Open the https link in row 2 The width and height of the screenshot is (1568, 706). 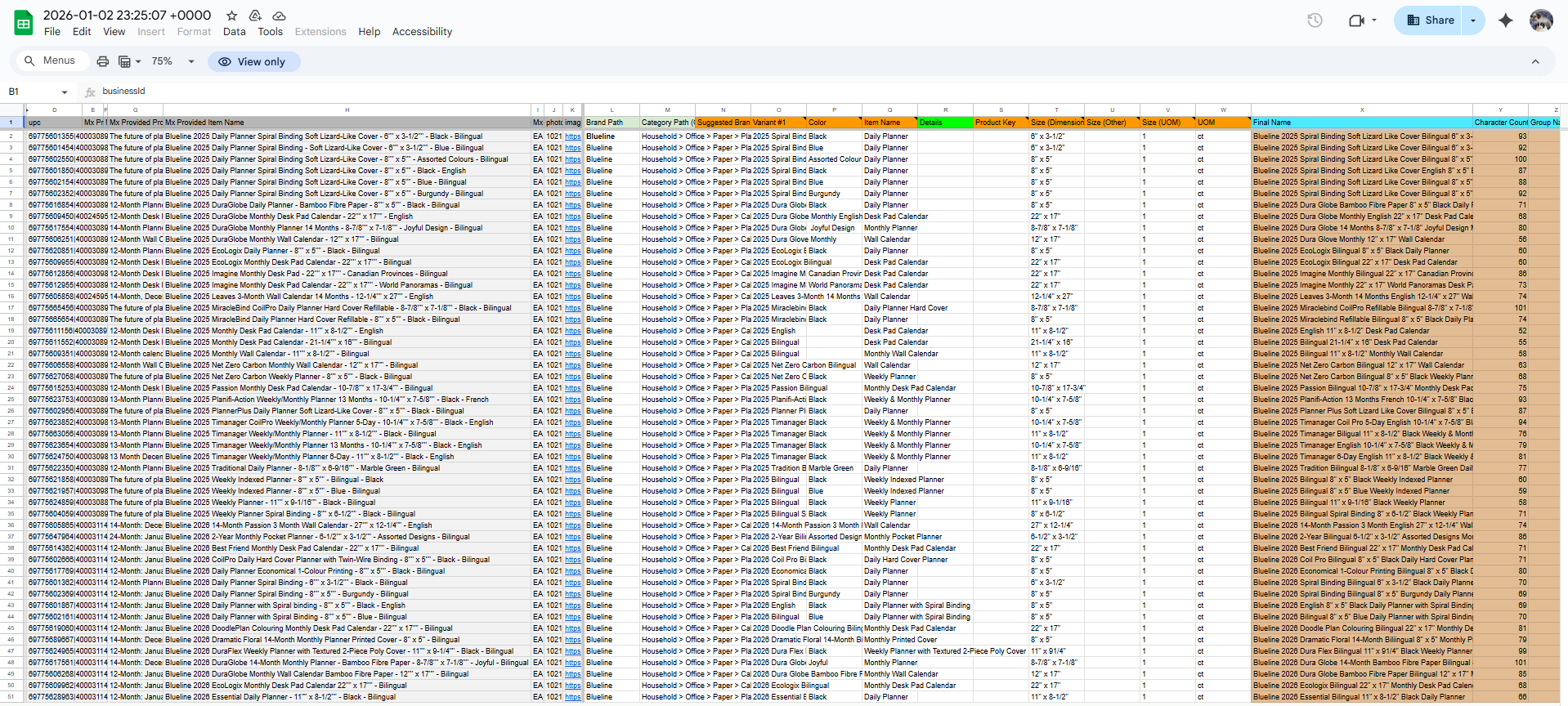[x=573, y=136]
